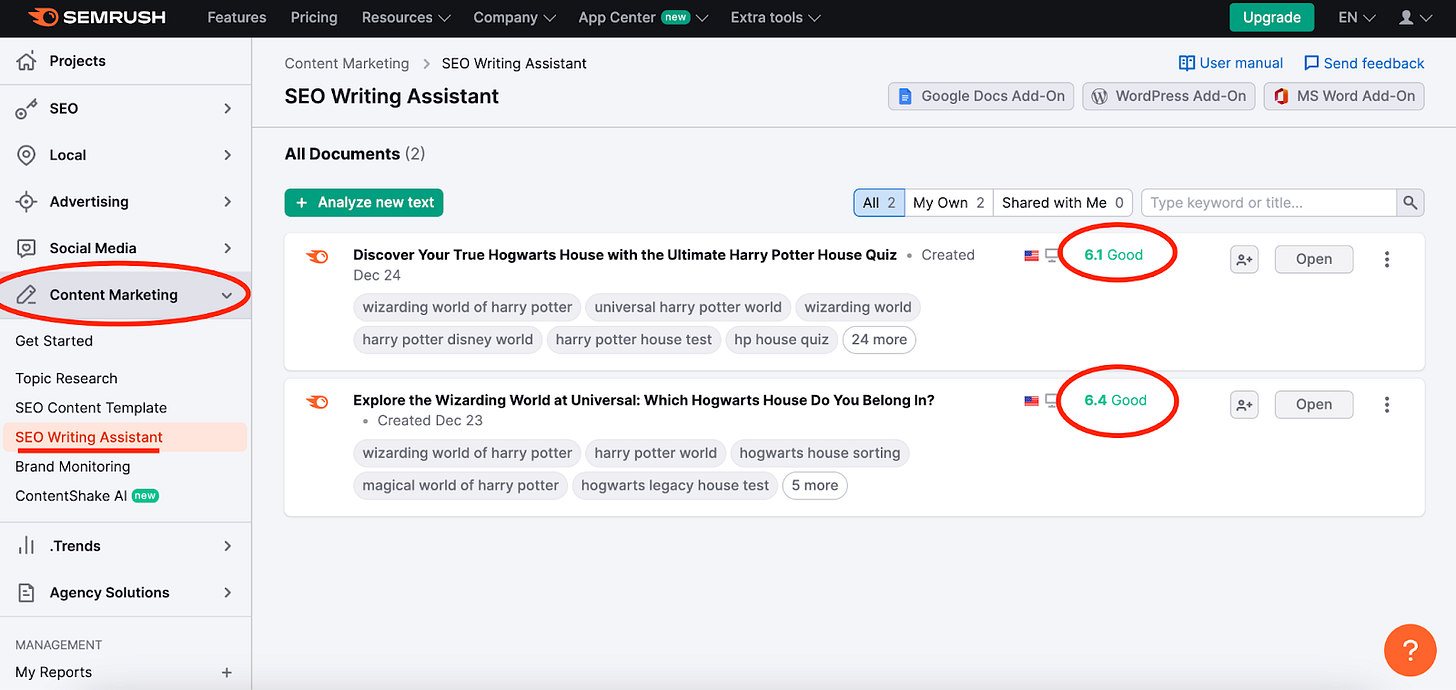
Task: Open more options for Discover Your True Hogwarts document
Action: 1387,259
